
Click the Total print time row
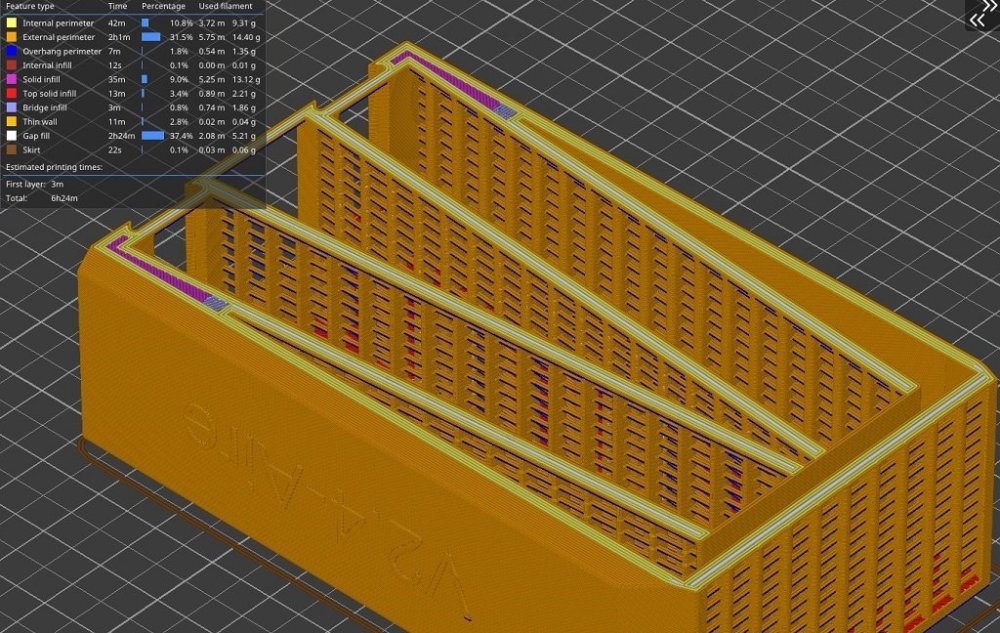click(x=42, y=198)
